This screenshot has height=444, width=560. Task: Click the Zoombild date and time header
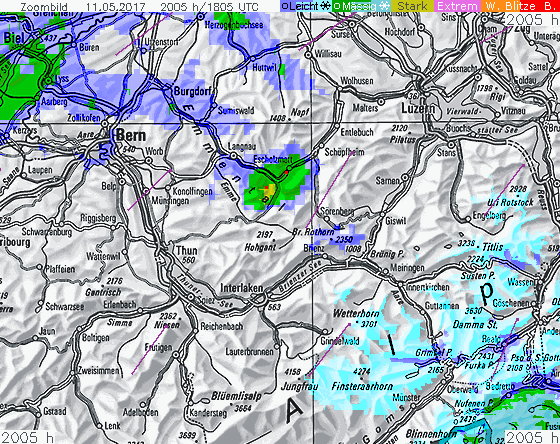pos(139,6)
